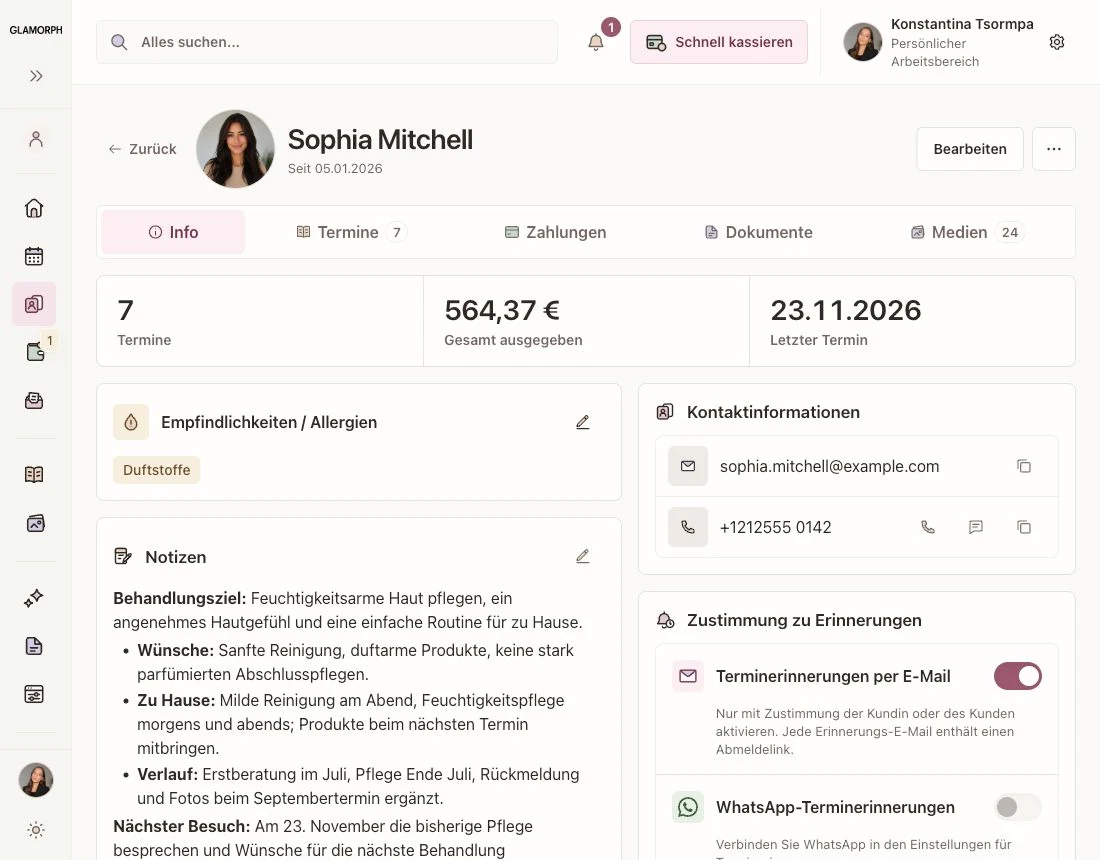The height and width of the screenshot is (860, 1100).
Task: Click the Seit 05.01.2026 text
Action: 335,168
